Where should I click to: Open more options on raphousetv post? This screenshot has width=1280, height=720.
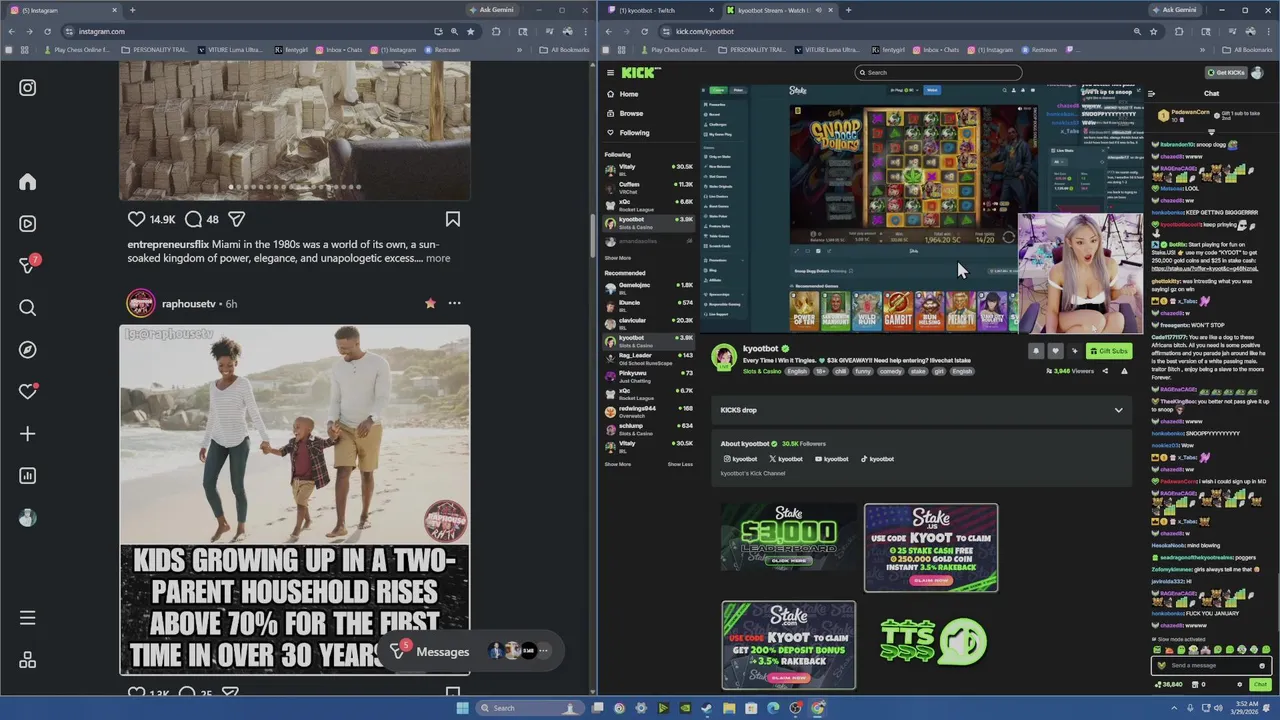(x=454, y=303)
